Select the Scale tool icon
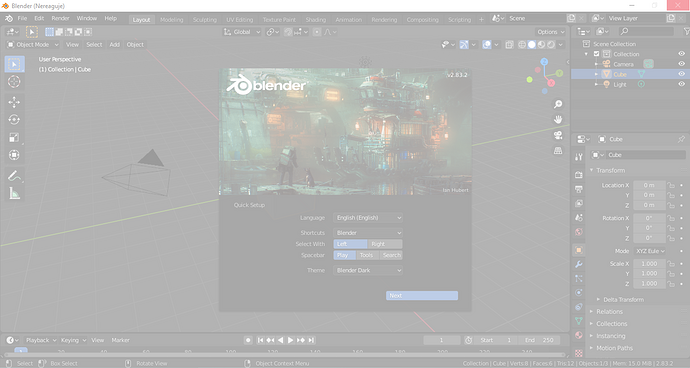The width and height of the screenshot is (690, 368). 14,137
